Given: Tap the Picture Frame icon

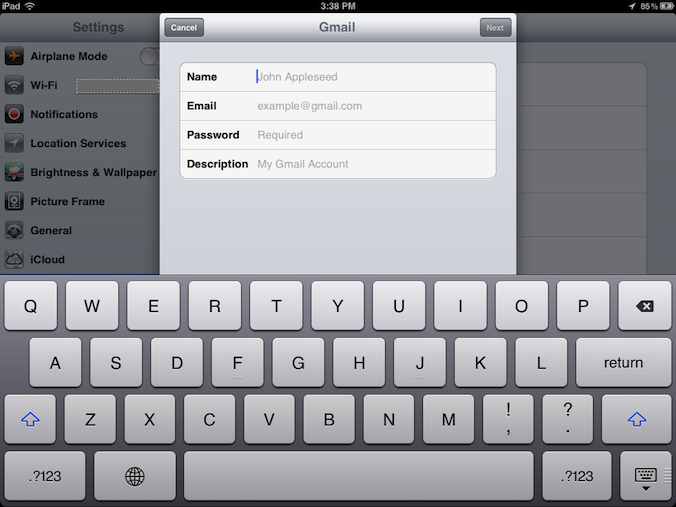Looking at the screenshot, I should 14,201.
